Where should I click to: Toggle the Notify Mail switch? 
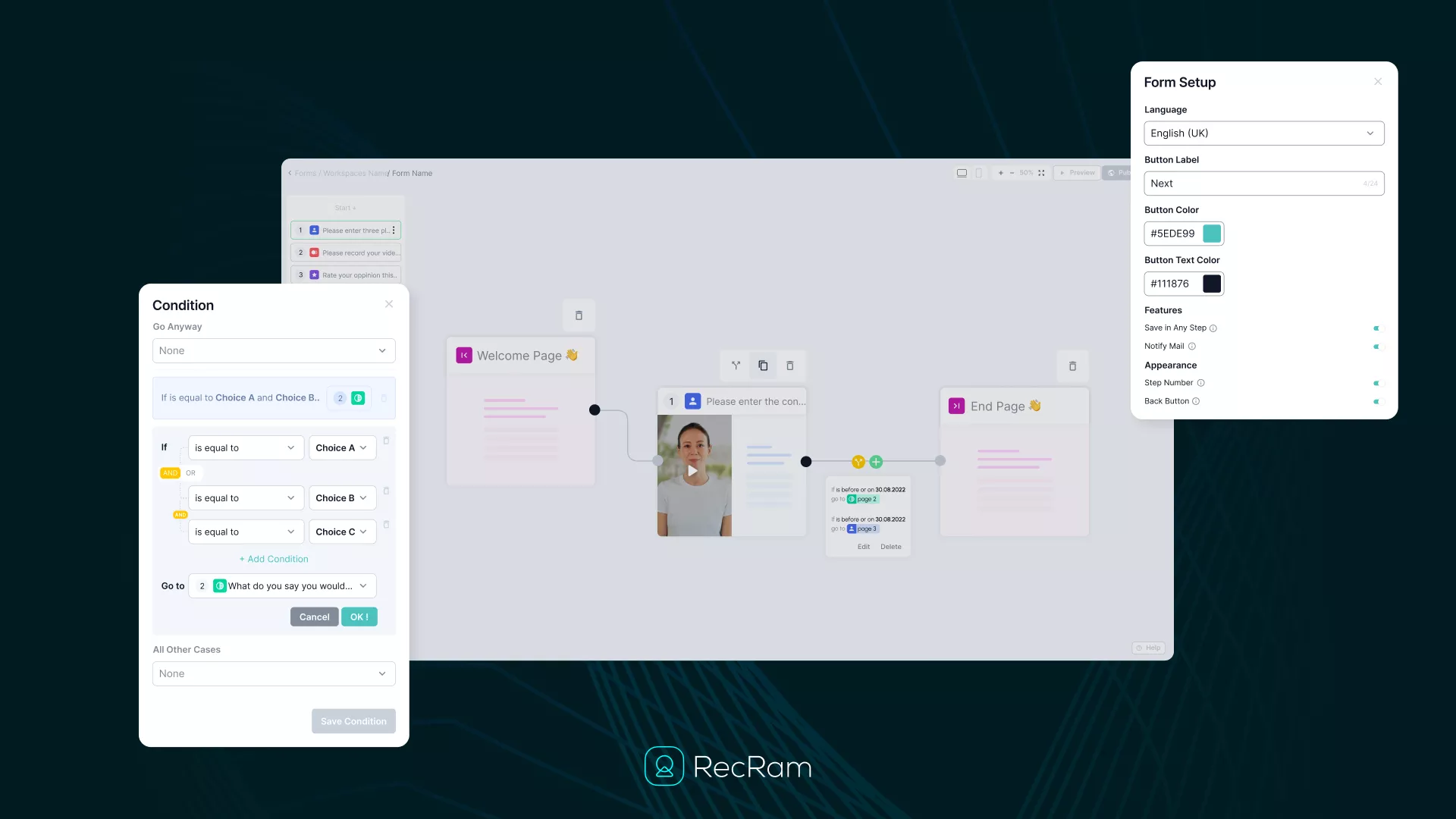(1378, 347)
